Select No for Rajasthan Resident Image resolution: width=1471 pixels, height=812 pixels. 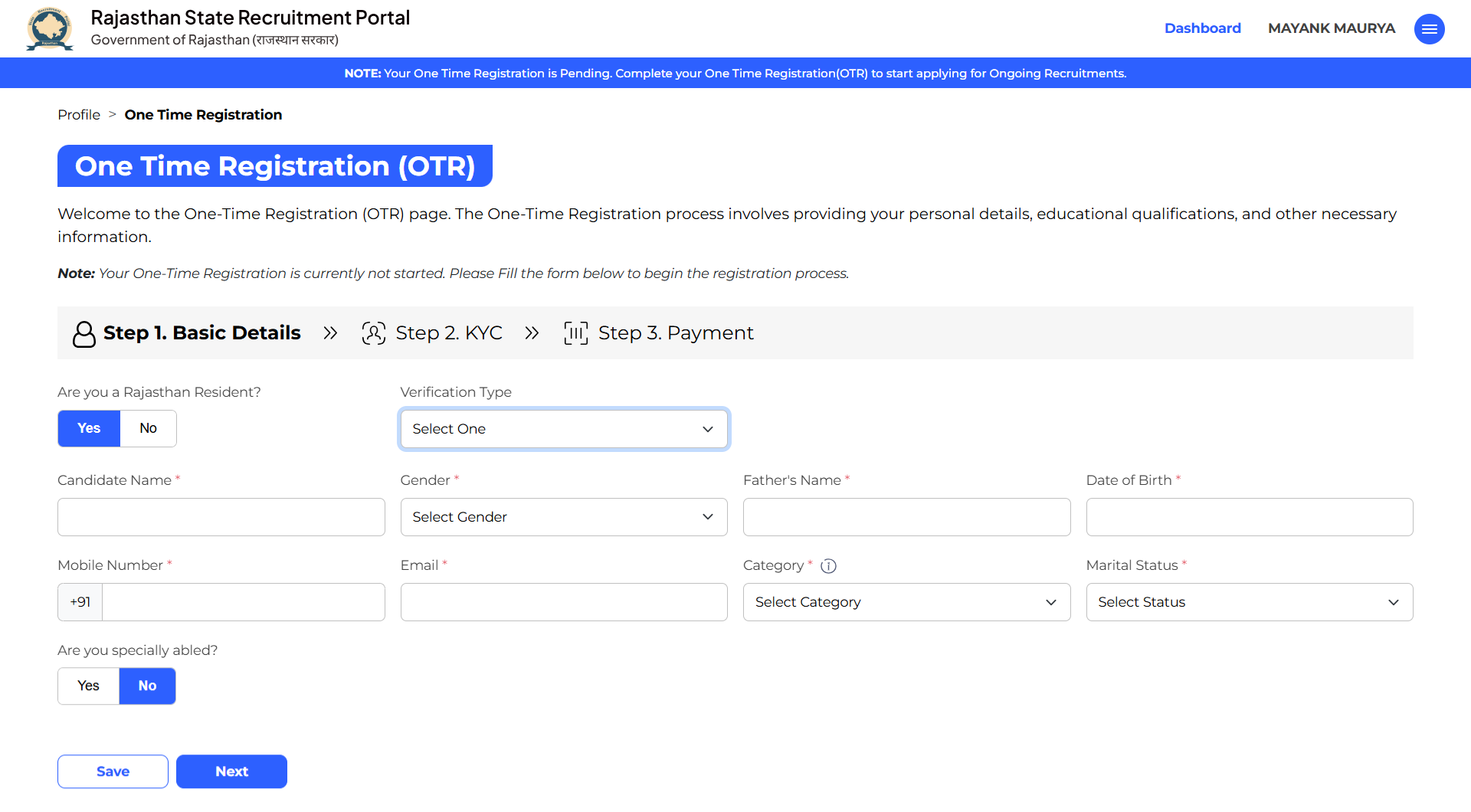148,428
